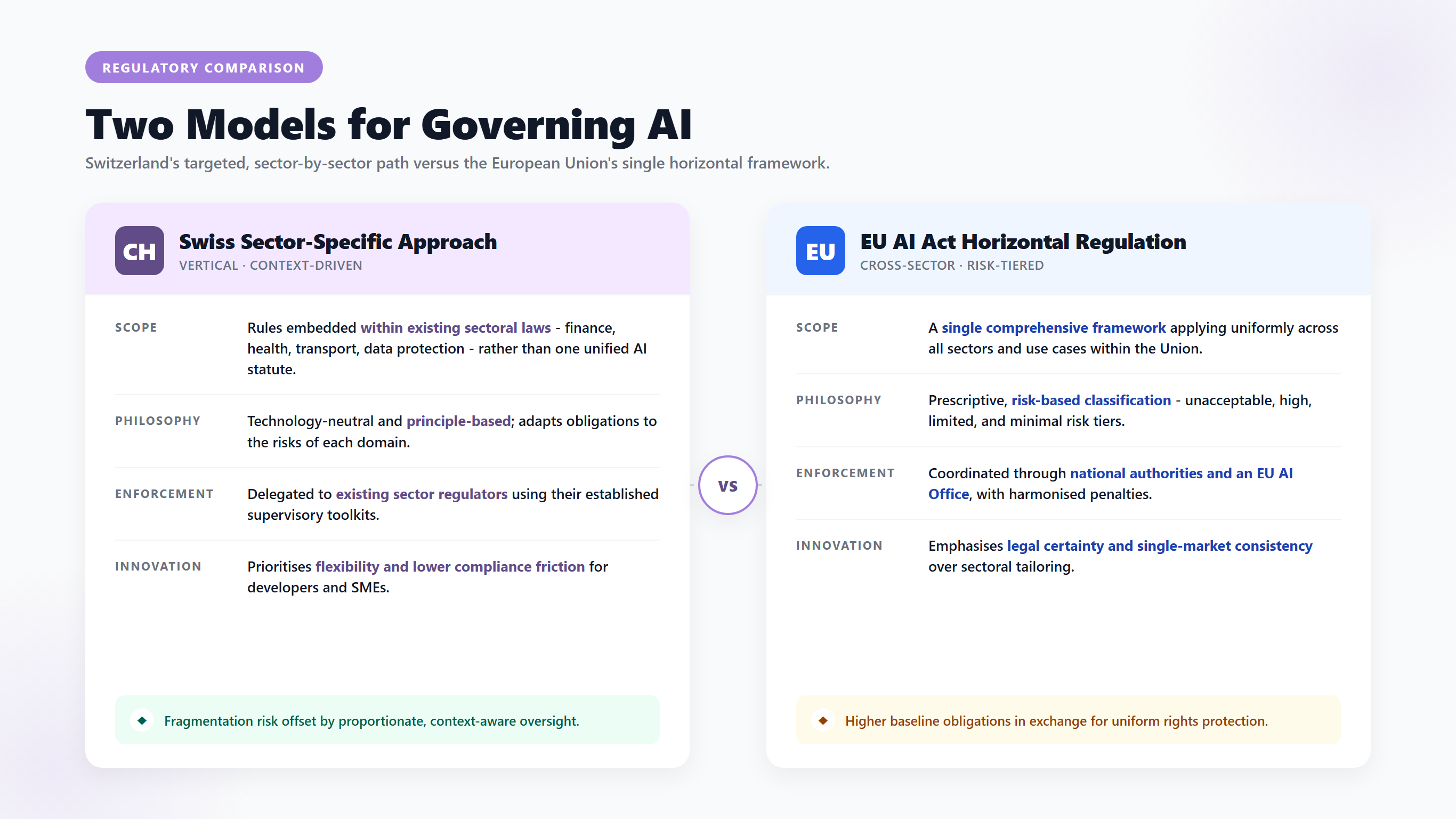Screen dimensions: 1456x819
Task: Click 'risk-based classification' highlighted phrase
Action: (x=1091, y=400)
